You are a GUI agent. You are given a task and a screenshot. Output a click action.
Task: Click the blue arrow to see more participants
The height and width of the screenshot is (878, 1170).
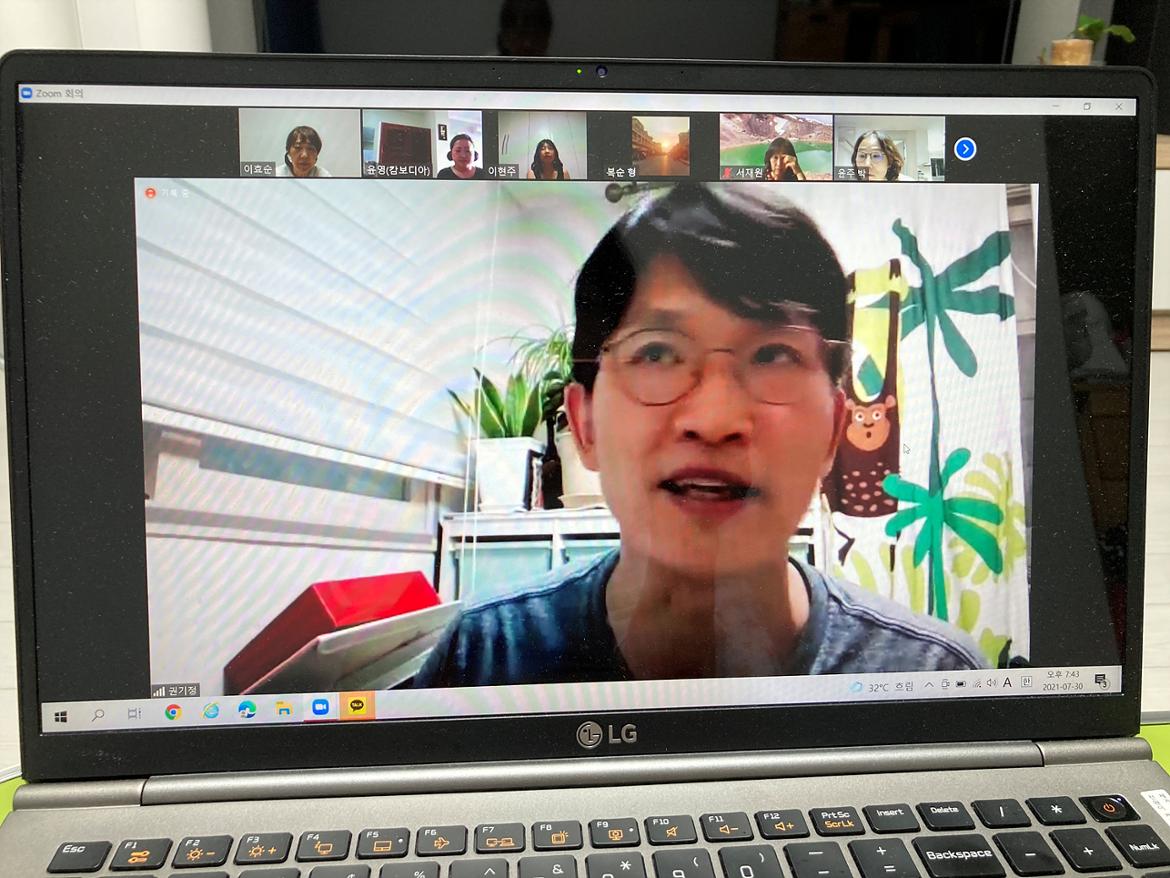(964, 149)
